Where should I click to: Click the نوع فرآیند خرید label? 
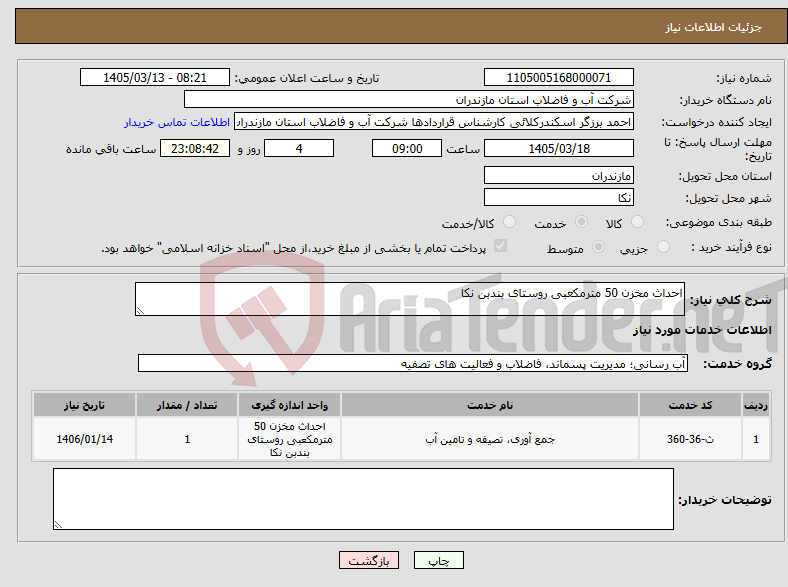point(731,247)
